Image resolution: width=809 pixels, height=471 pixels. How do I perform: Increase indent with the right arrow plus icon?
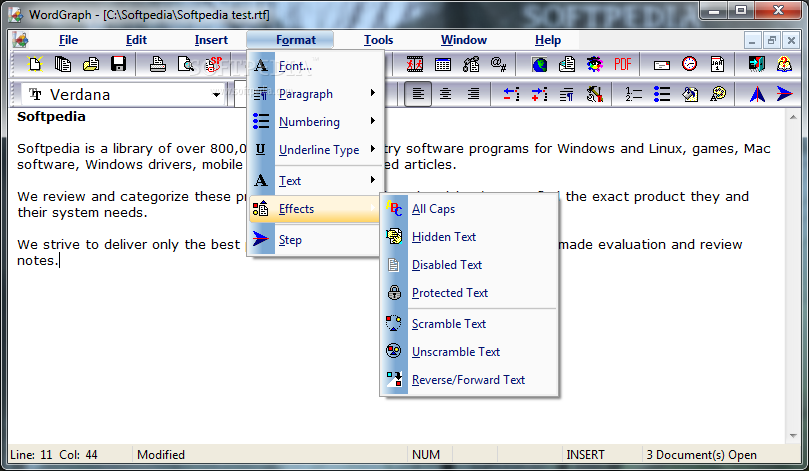pos(539,94)
